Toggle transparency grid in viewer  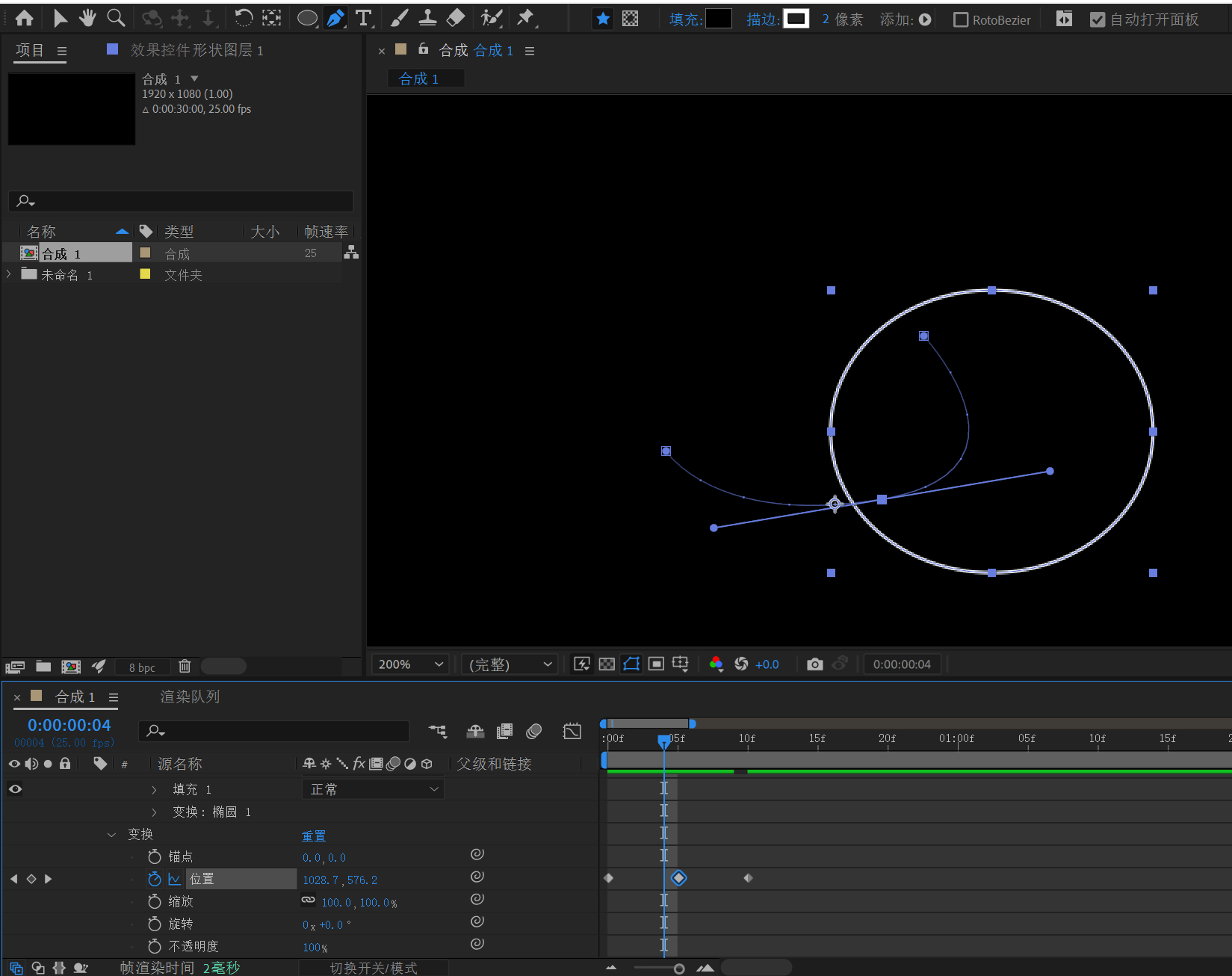coord(607,664)
